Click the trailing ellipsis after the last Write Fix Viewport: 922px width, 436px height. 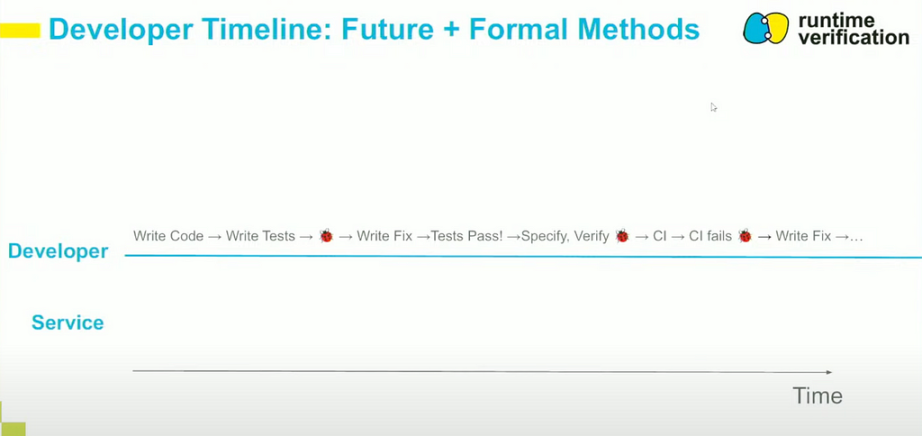[856, 238]
